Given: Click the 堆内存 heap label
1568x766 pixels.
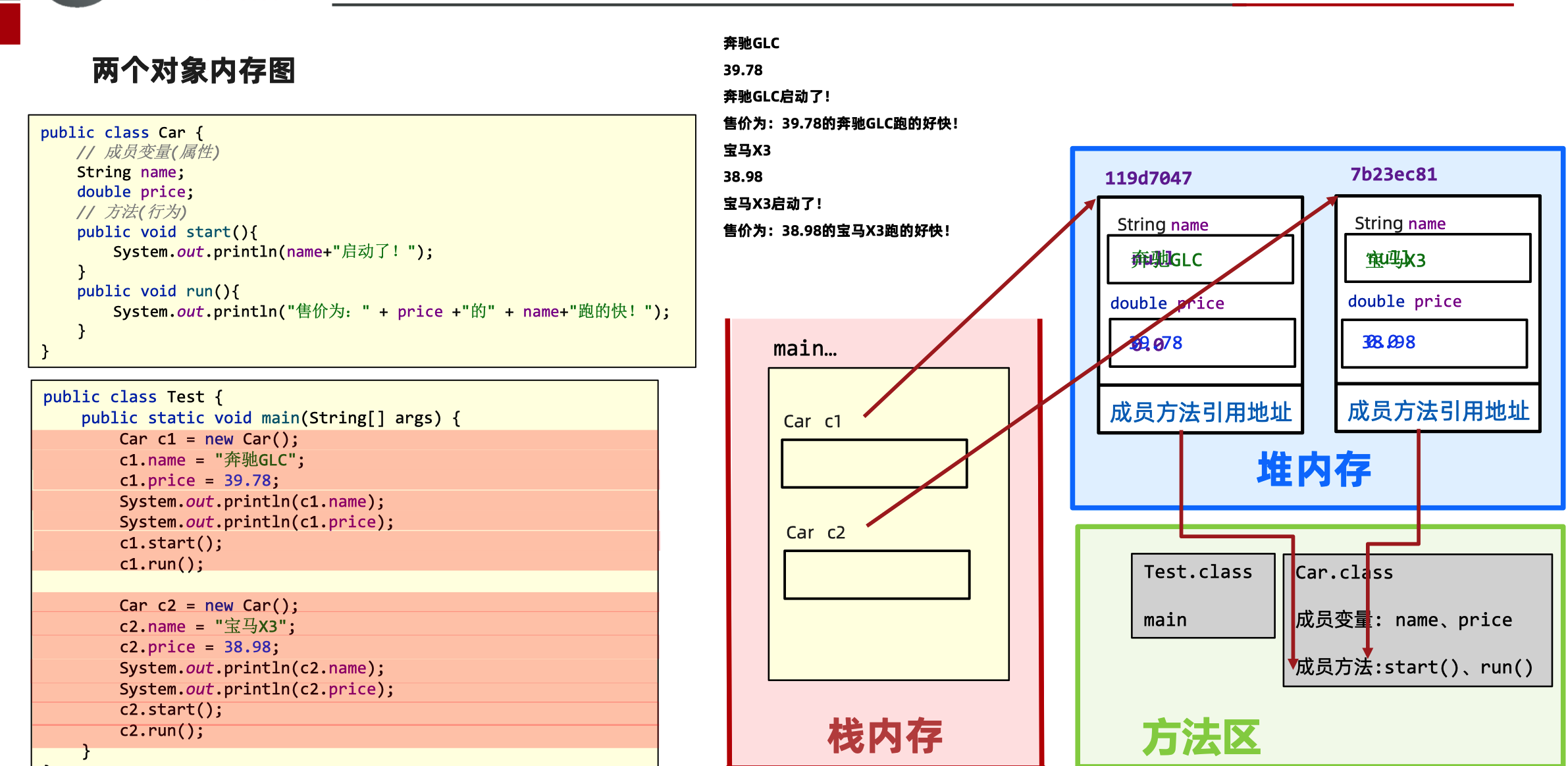Looking at the screenshot, I should click(1313, 470).
